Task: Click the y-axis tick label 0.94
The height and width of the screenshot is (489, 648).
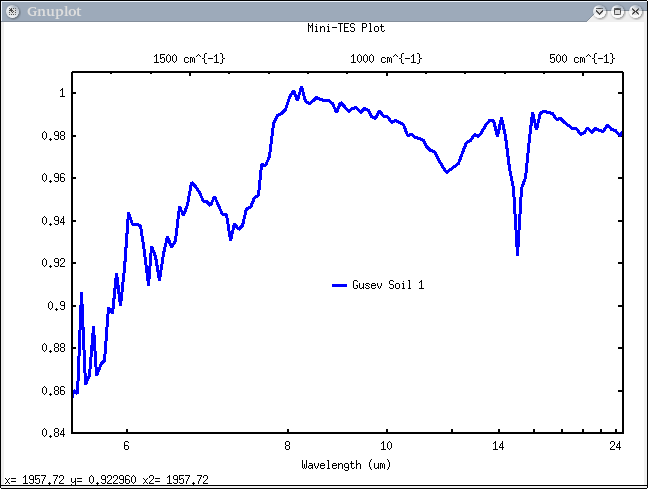Action: click(54, 221)
